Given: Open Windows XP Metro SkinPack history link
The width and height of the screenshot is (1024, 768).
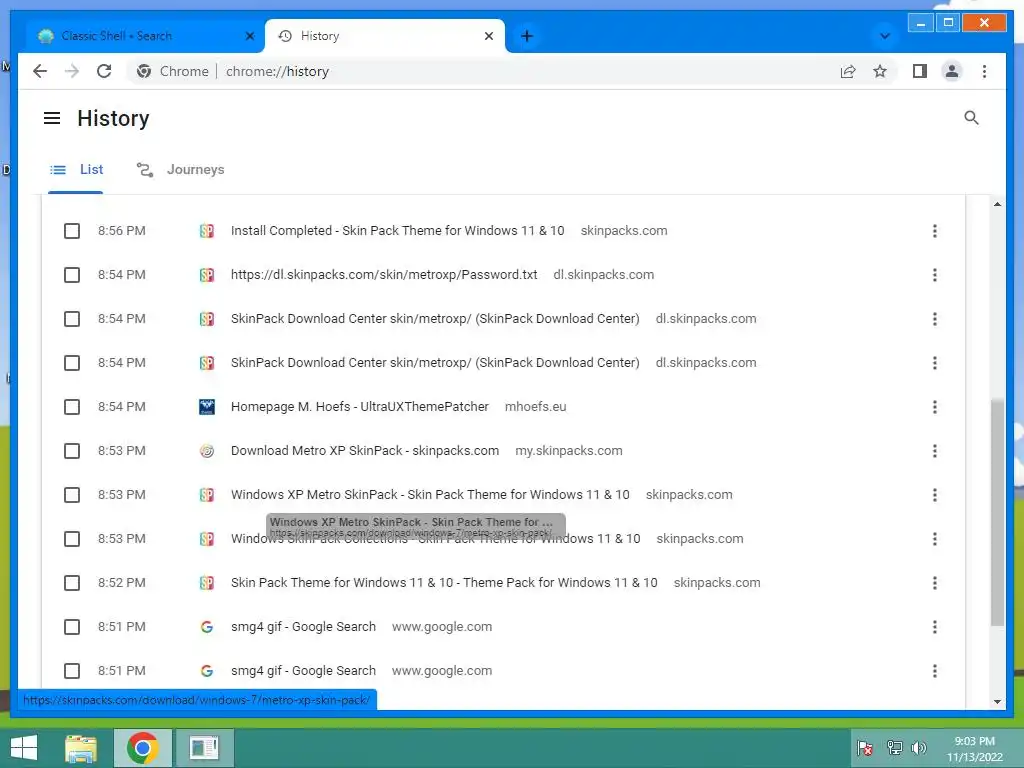Looking at the screenshot, I should [430, 494].
